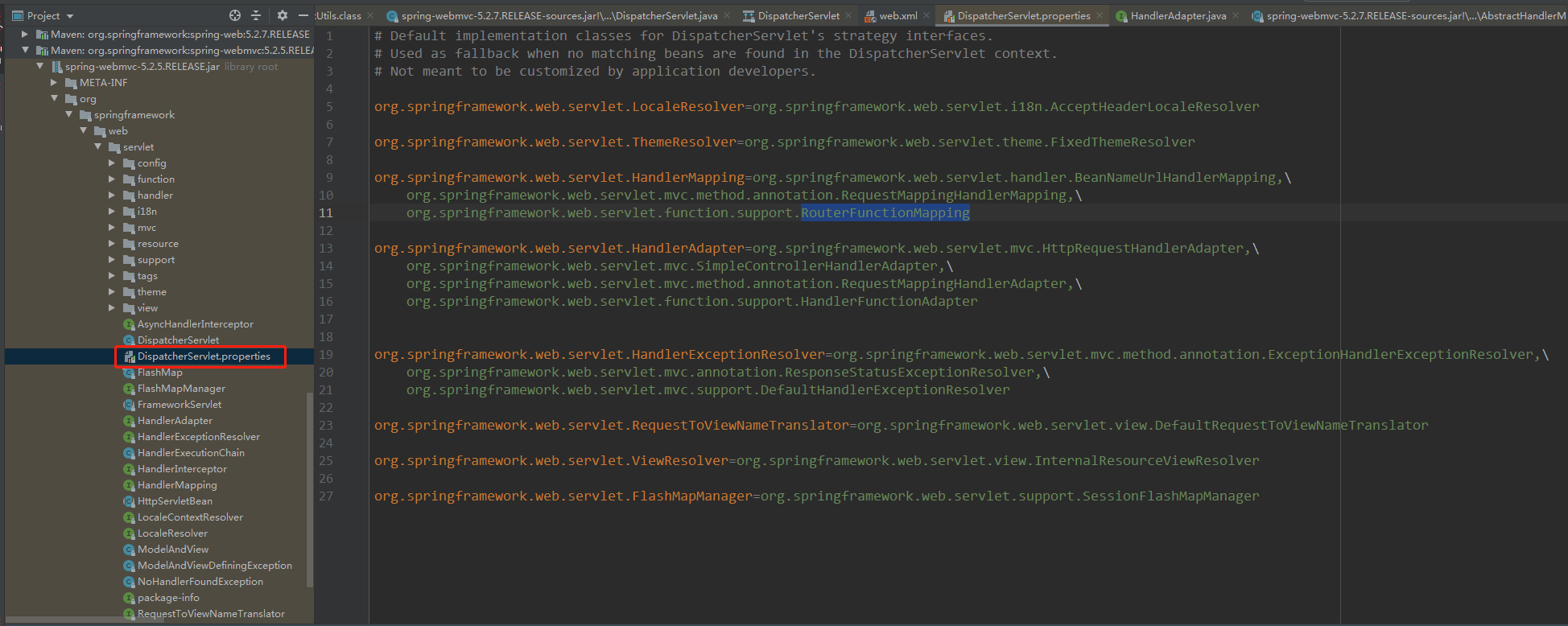1568x626 pixels.
Task: Click the LocaleContextResolver interface icon
Action: point(129,517)
